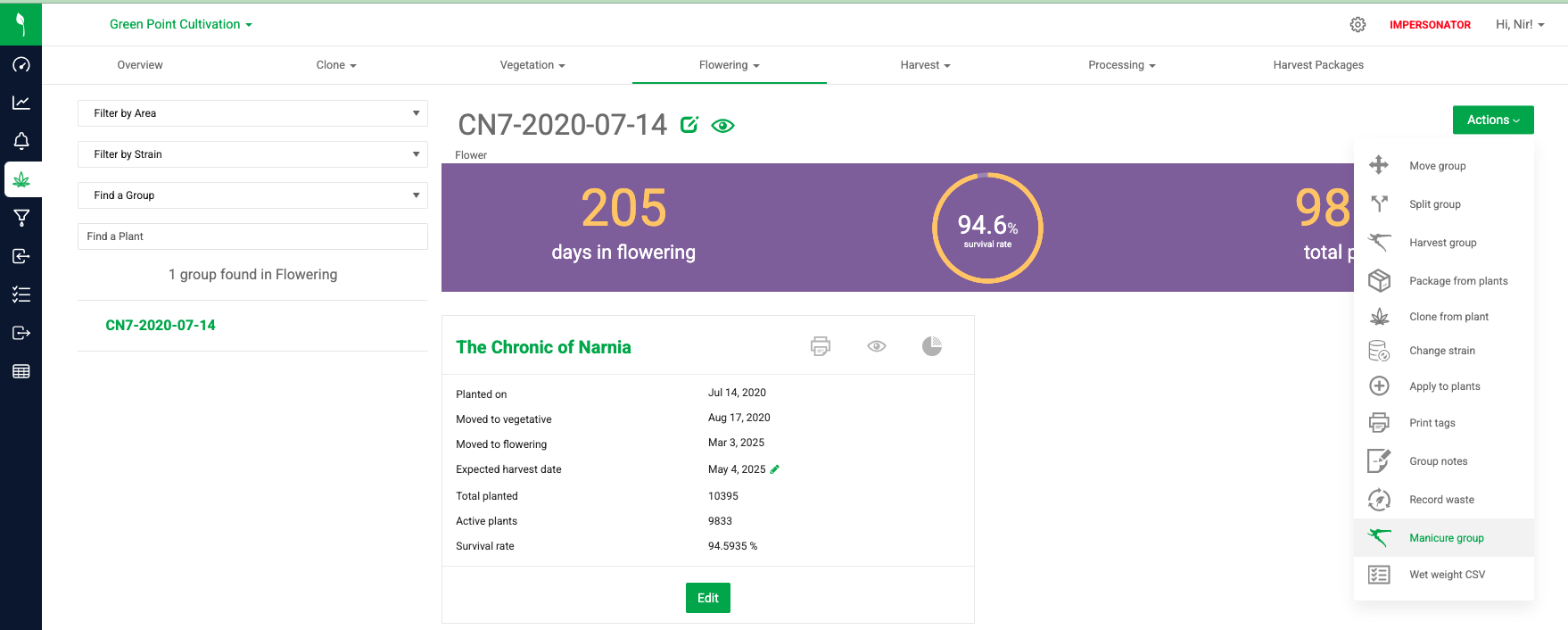Open the Green Point Cultivation facility selector

pyautogui.click(x=180, y=24)
